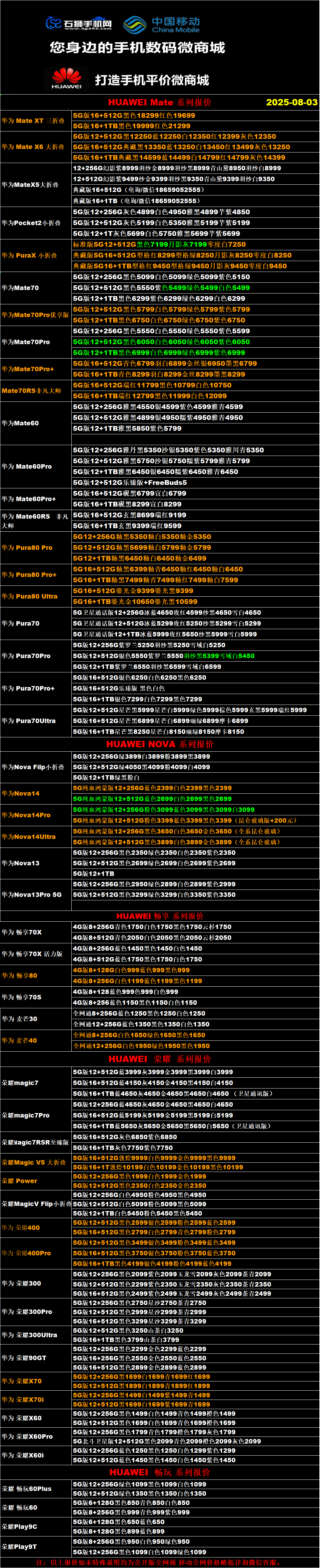This screenshot has height=1568, width=320.
Task: Click row label '华为 Pura80 Pro'
Action: point(27,548)
